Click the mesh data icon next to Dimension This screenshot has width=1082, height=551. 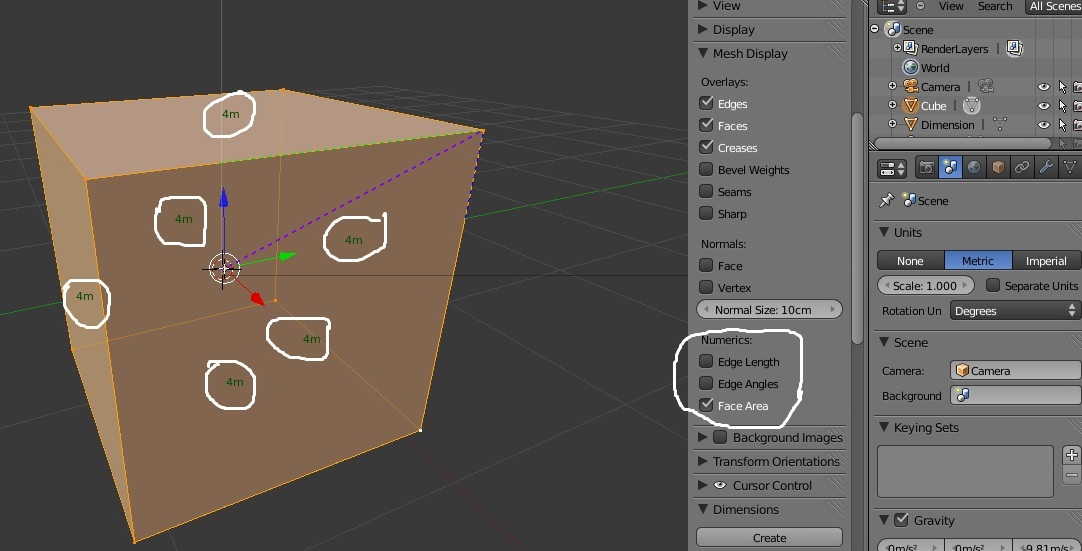point(999,124)
